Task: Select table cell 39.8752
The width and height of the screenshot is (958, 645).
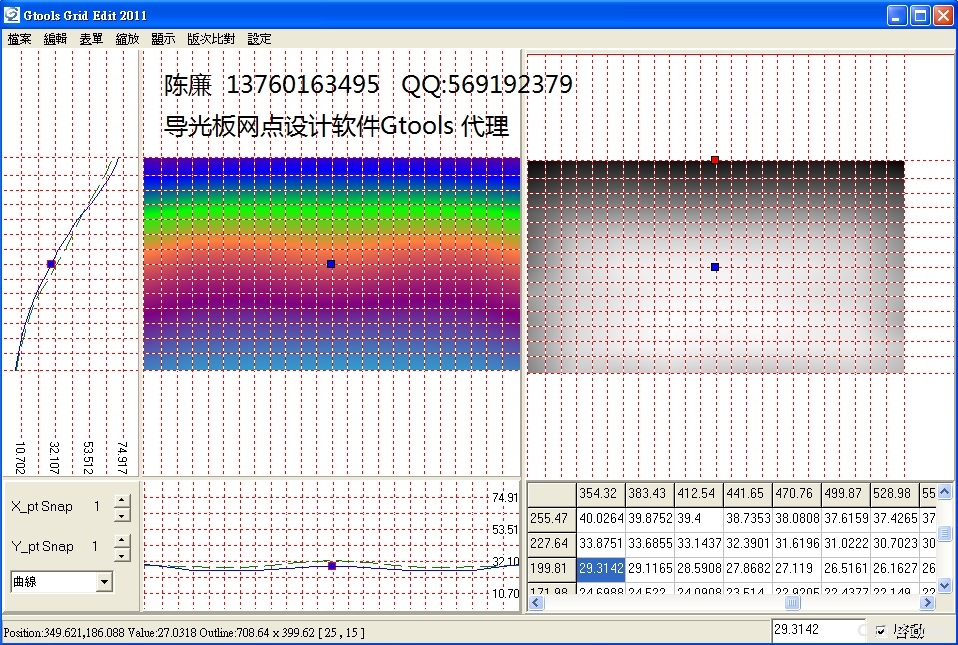Action: tap(650, 519)
